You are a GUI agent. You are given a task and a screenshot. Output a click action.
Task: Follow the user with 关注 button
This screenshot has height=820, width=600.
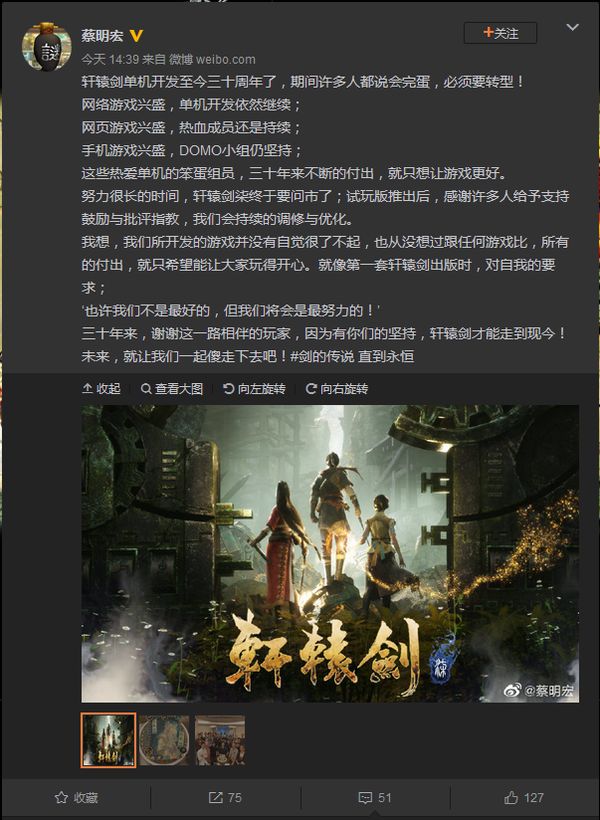click(500, 33)
